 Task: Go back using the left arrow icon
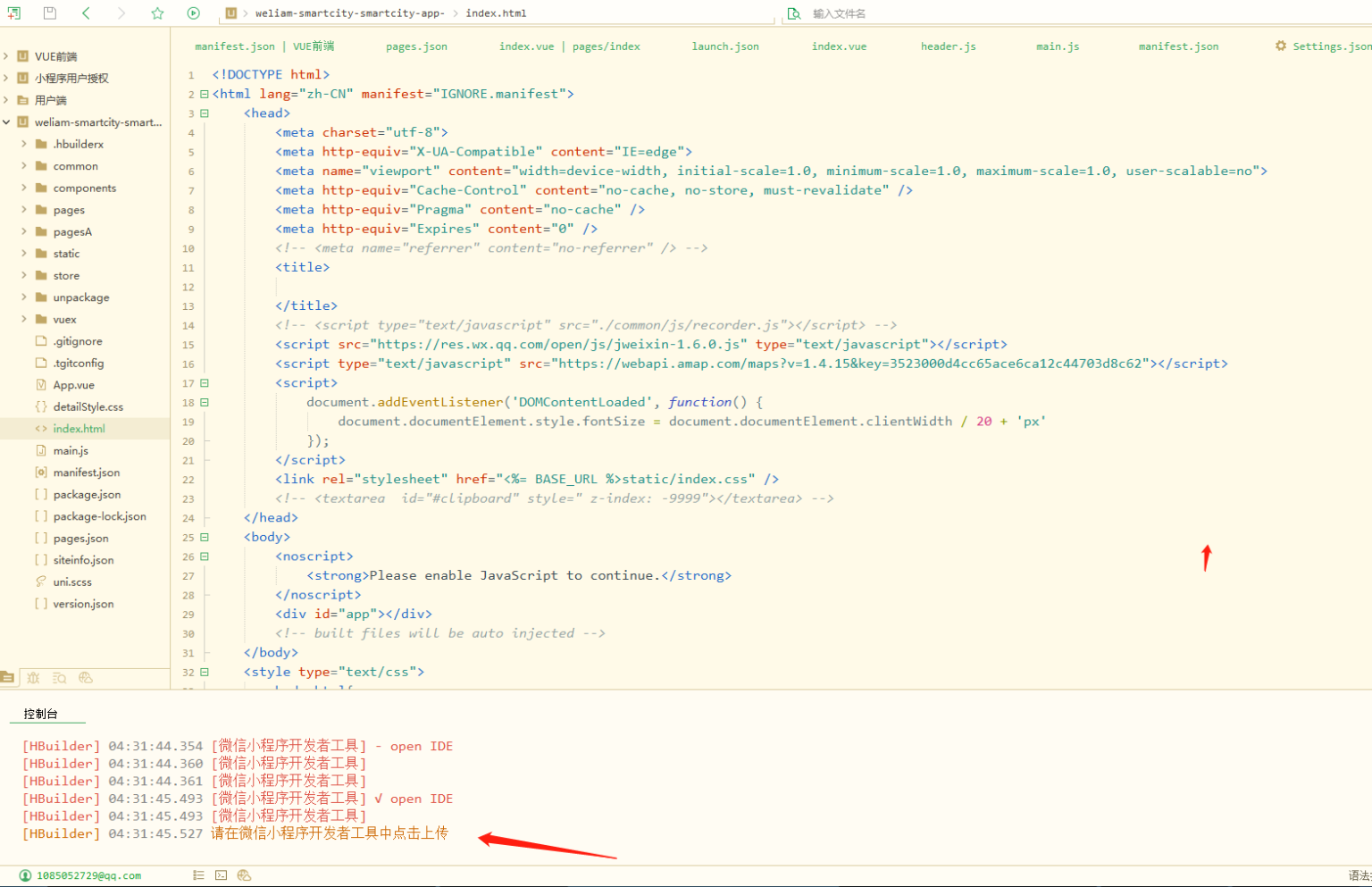(x=86, y=13)
